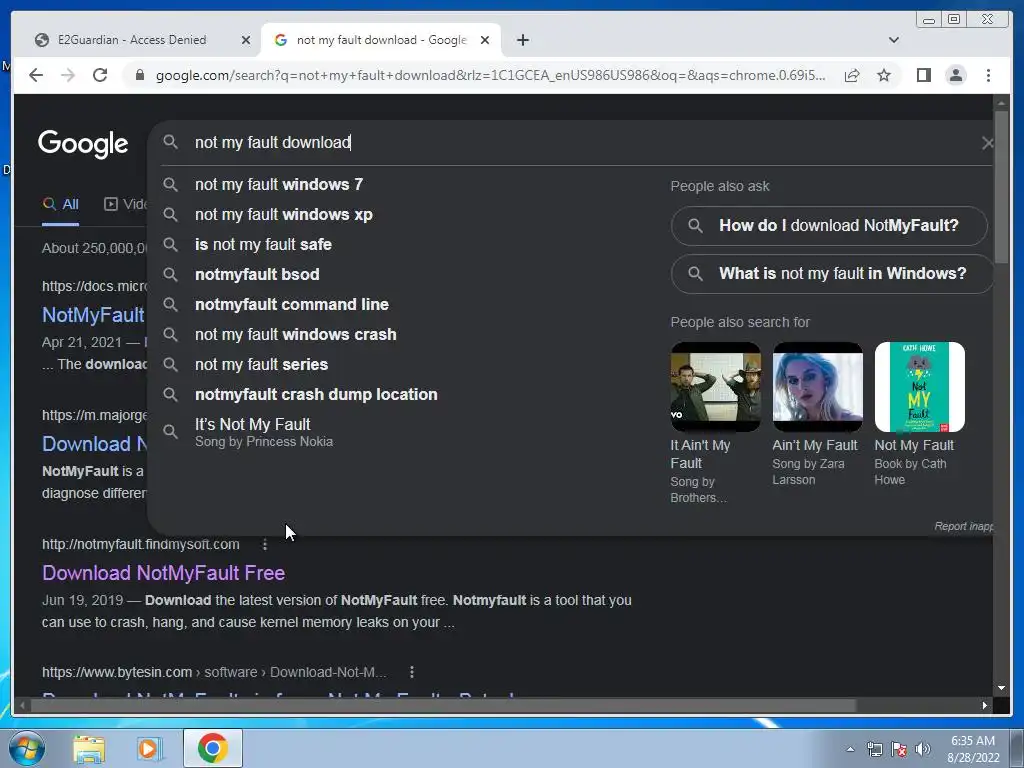Click the horizontal scrollbar left arrow

(x=23, y=705)
